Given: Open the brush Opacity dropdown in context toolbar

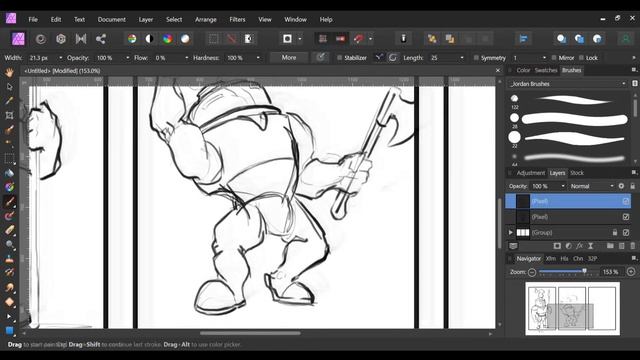Looking at the screenshot, I should pyautogui.click(x=127, y=58).
